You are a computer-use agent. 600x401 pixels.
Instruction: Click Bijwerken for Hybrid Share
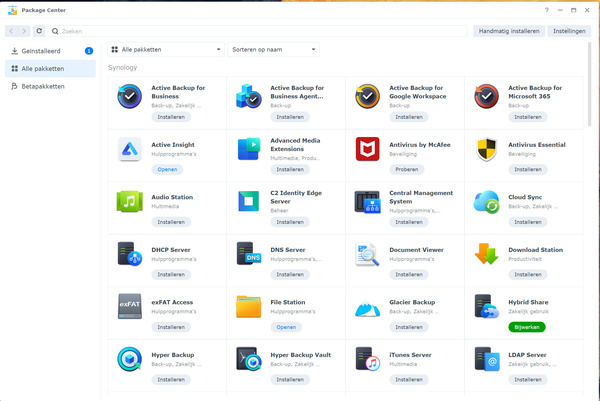click(527, 327)
